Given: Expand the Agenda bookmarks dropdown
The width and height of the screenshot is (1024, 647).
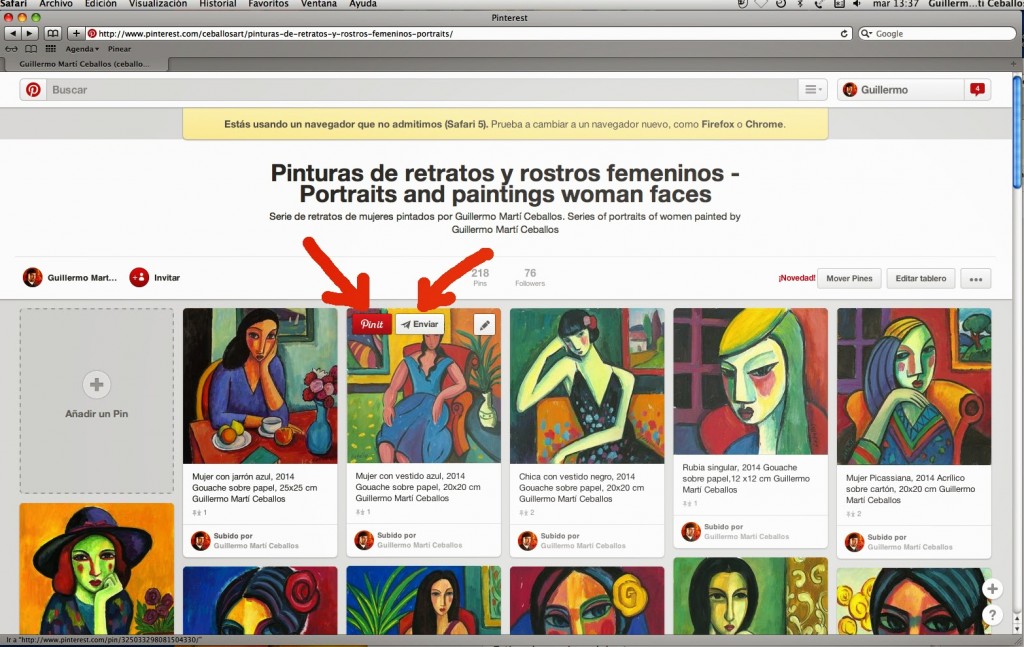Looking at the screenshot, I should (x=82, y=49).
